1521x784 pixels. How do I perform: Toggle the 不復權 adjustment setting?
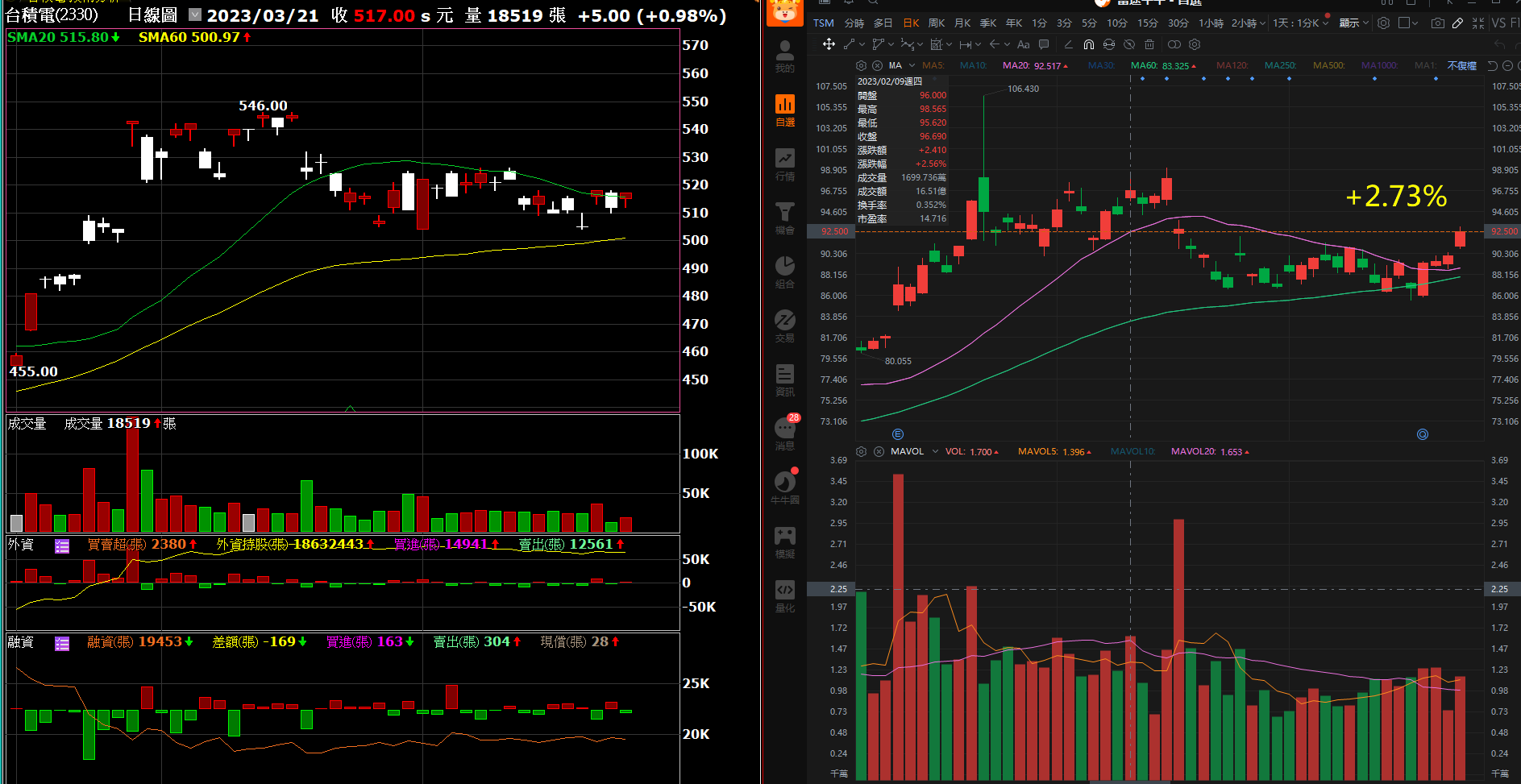click(1461, 65)
